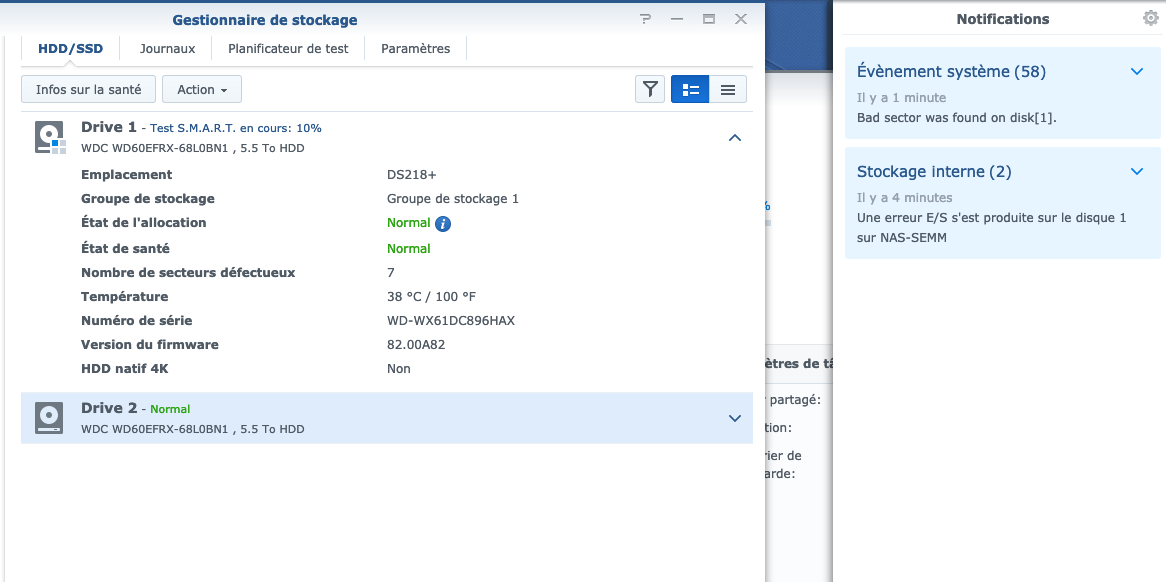
Task: Expand the Drive 2 details
Action: [x=735, y=418]
